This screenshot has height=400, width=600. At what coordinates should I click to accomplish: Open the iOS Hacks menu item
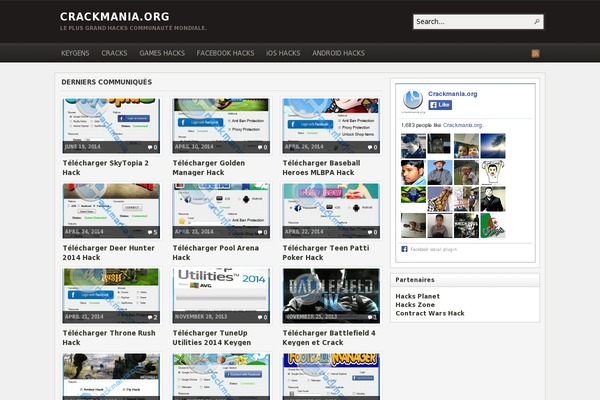coord(283,53)
